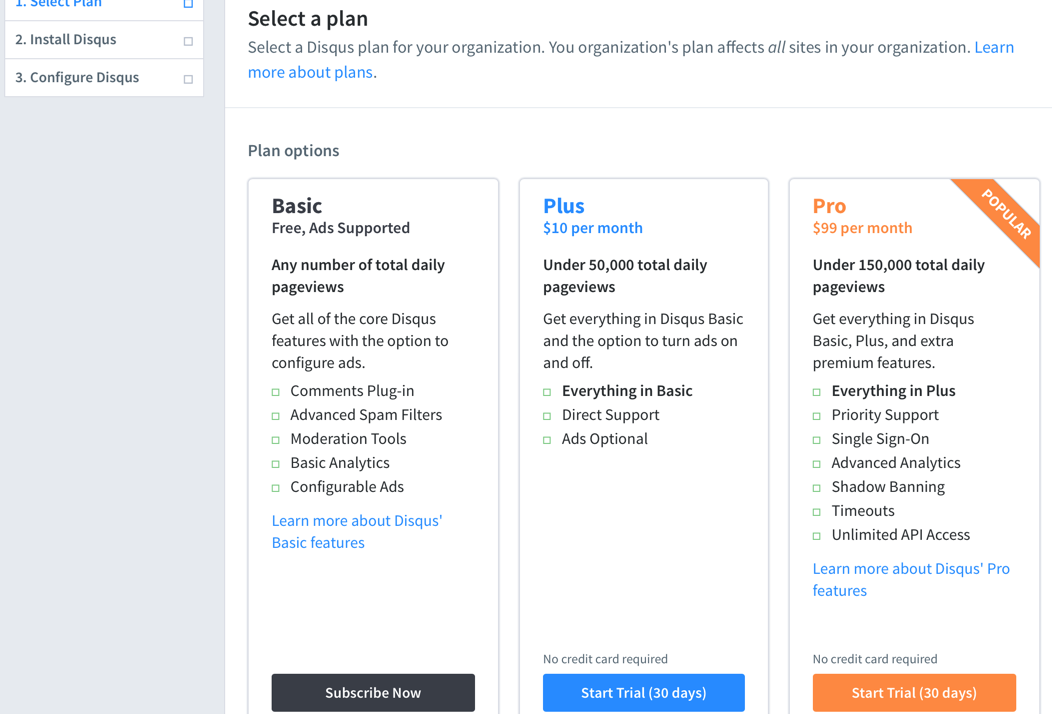The height and width of the screenshot is (715, 1052).
Task: Click bullet icon next to Ads Optional
Action: click(547, 440)
